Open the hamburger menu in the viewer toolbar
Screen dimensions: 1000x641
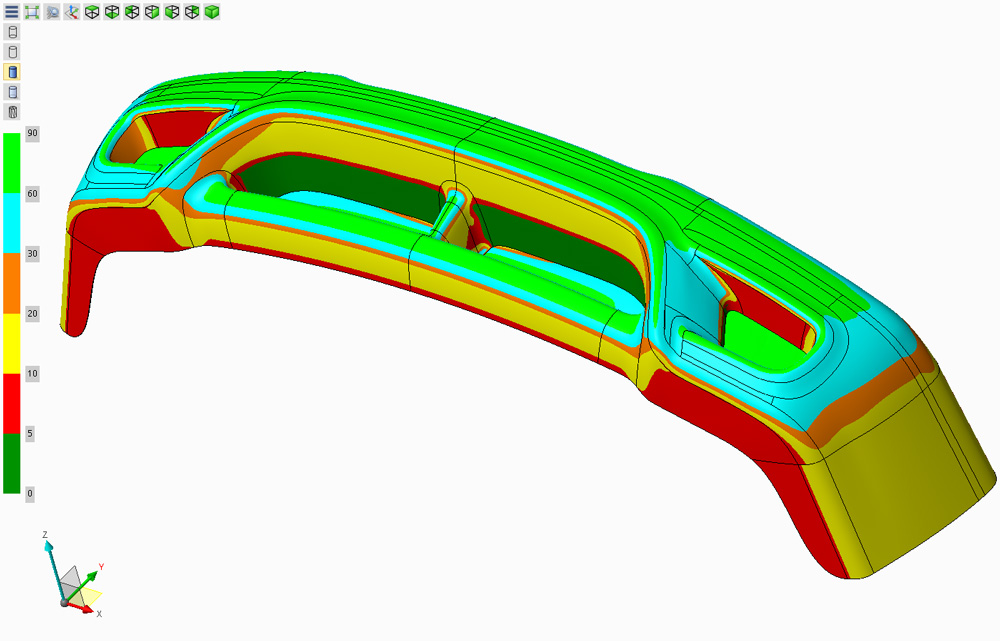(11, 11)
